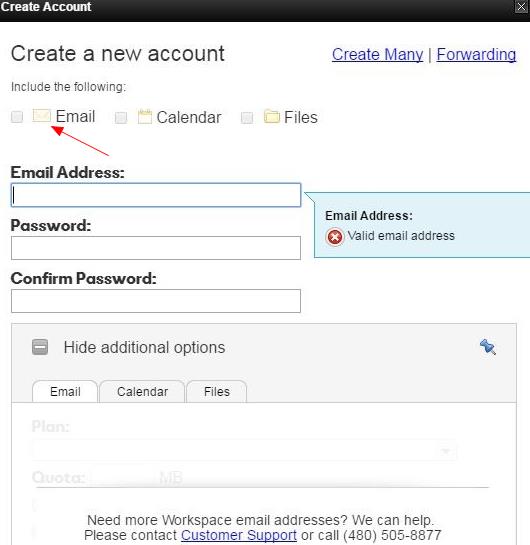The width and height of the screenshot is (530, 545).
Task: Switch to the Calendar options tab
Action: click(x=142, y=392)
